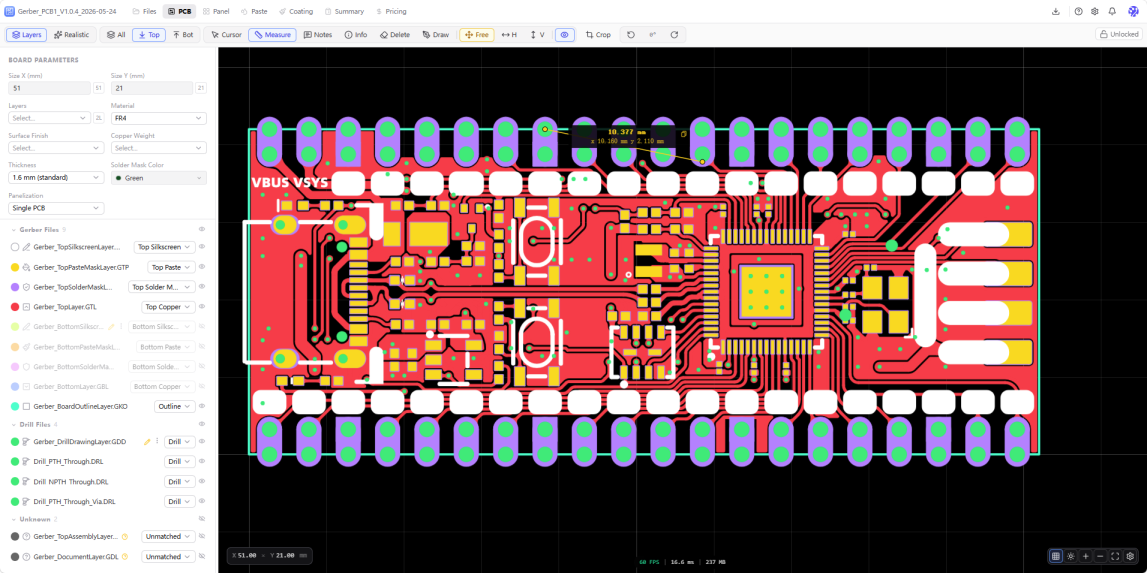Show Gerber_BottomLayer.GBL layer
Viewport: 1147px width, 573px height.
202,386
